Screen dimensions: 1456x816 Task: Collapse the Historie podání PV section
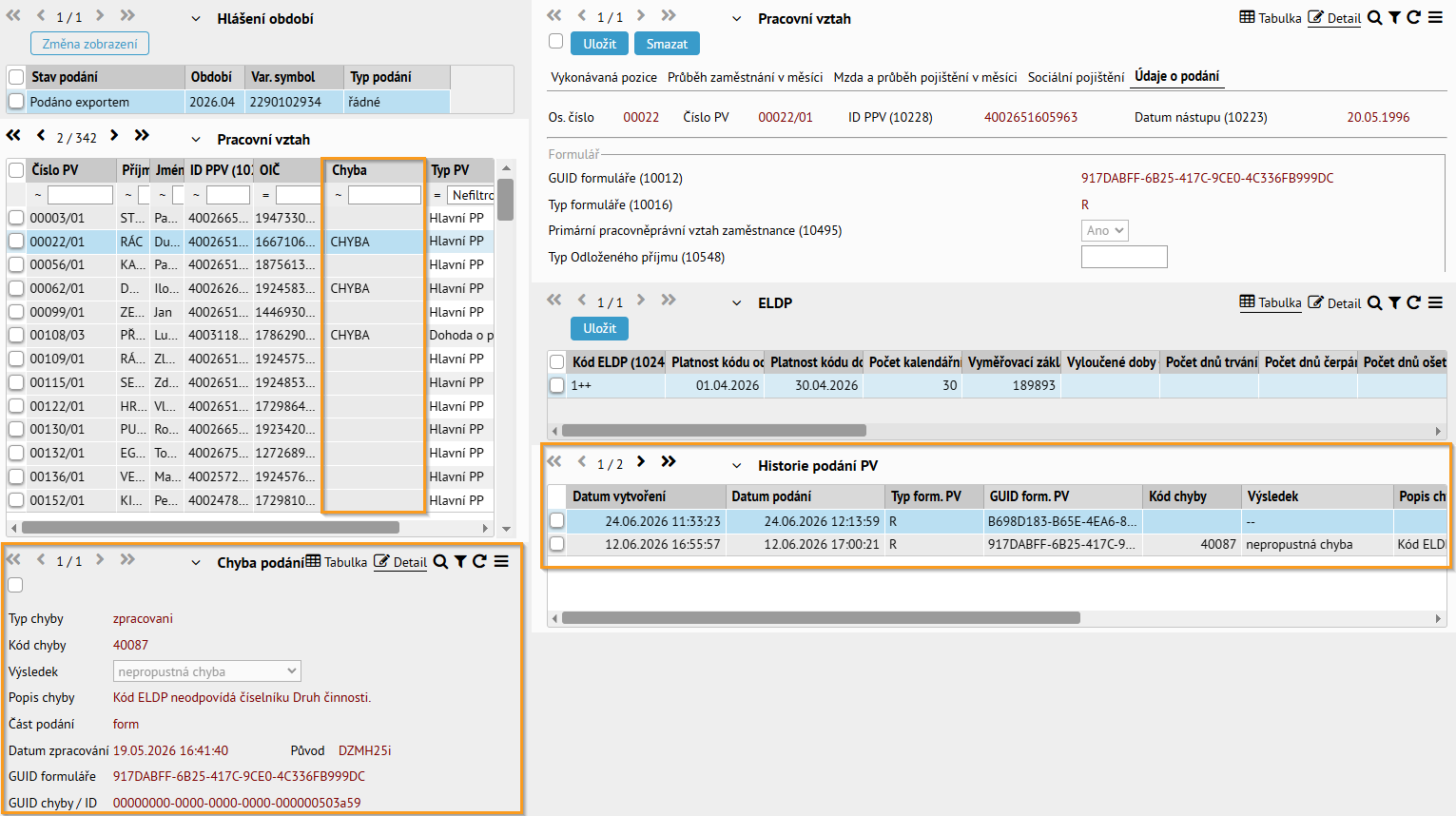pos(736,466)
